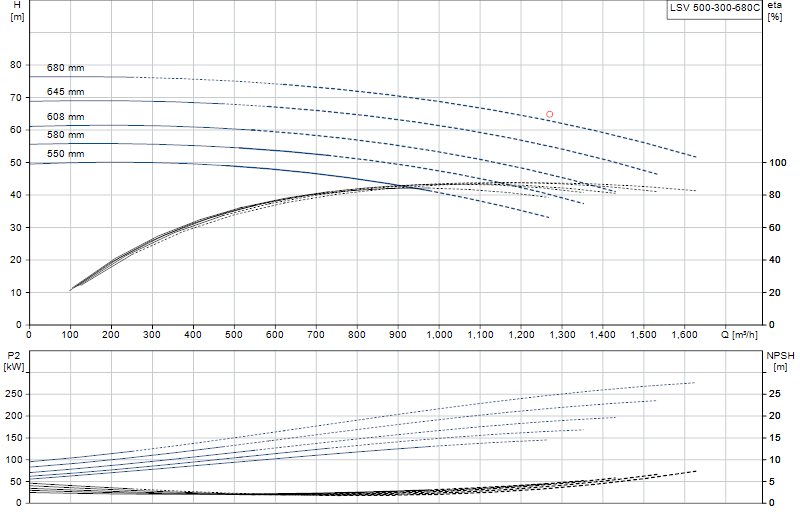Click the 10 NPSH axis value
Screen dimensions: 800x520
click(x=774, y=460)
